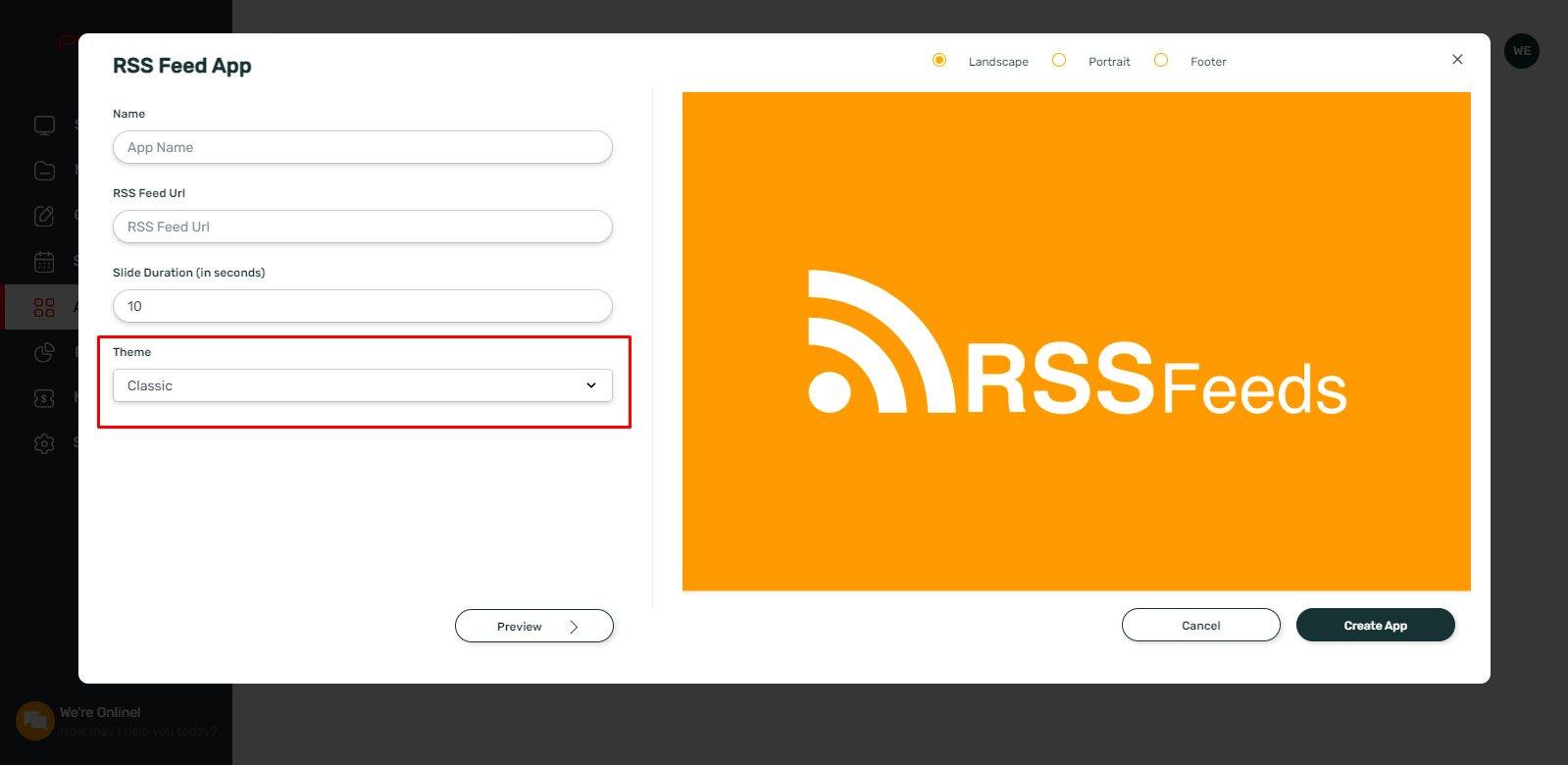Open the Theme dropdown showing Classic
The width and height of the screenshot is (1568, 765).
[x=363, y=385]
